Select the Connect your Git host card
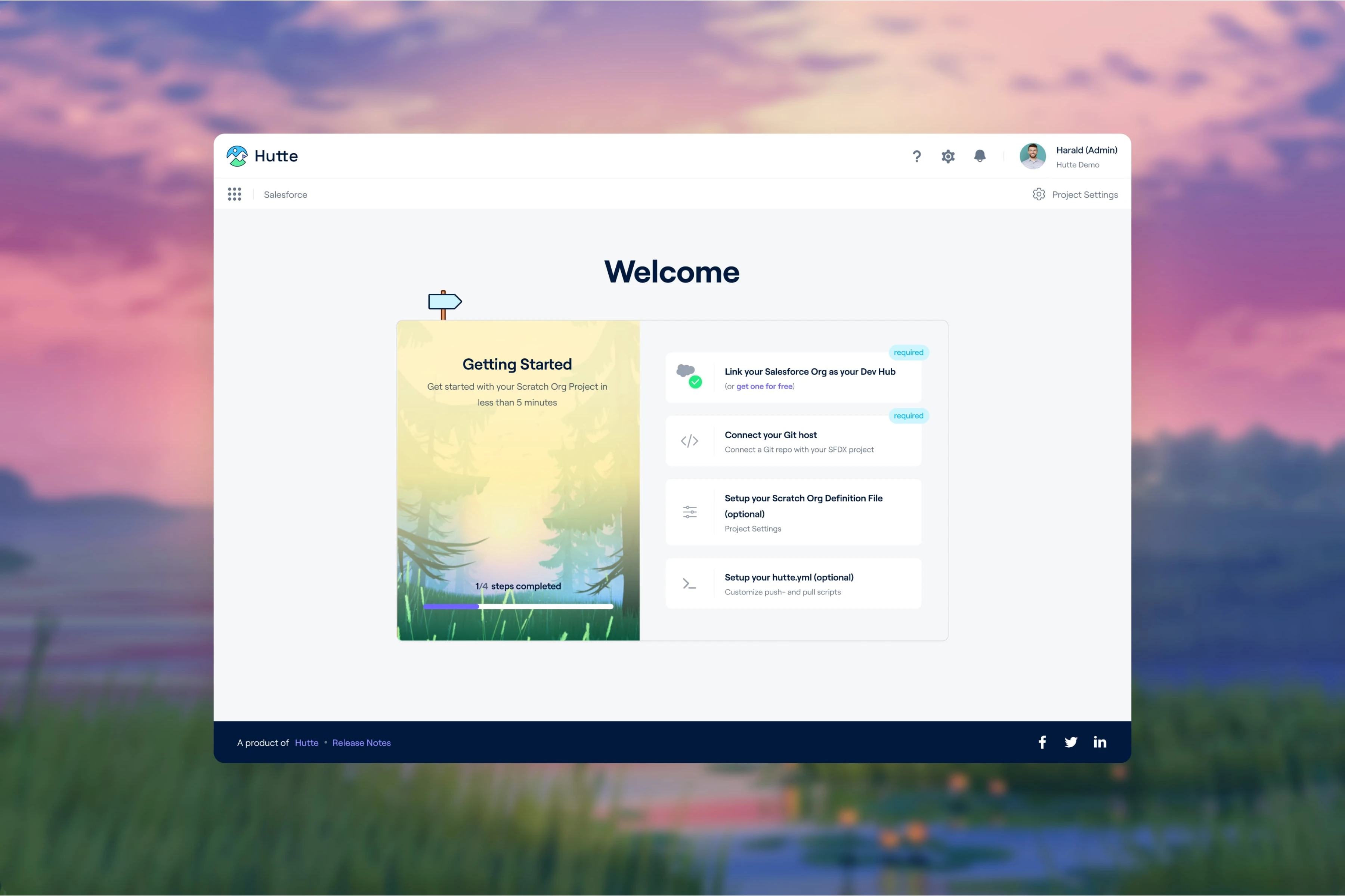The width and height of the screenshot is (1345, 896). pyautogui.click(x=793, y=441)
